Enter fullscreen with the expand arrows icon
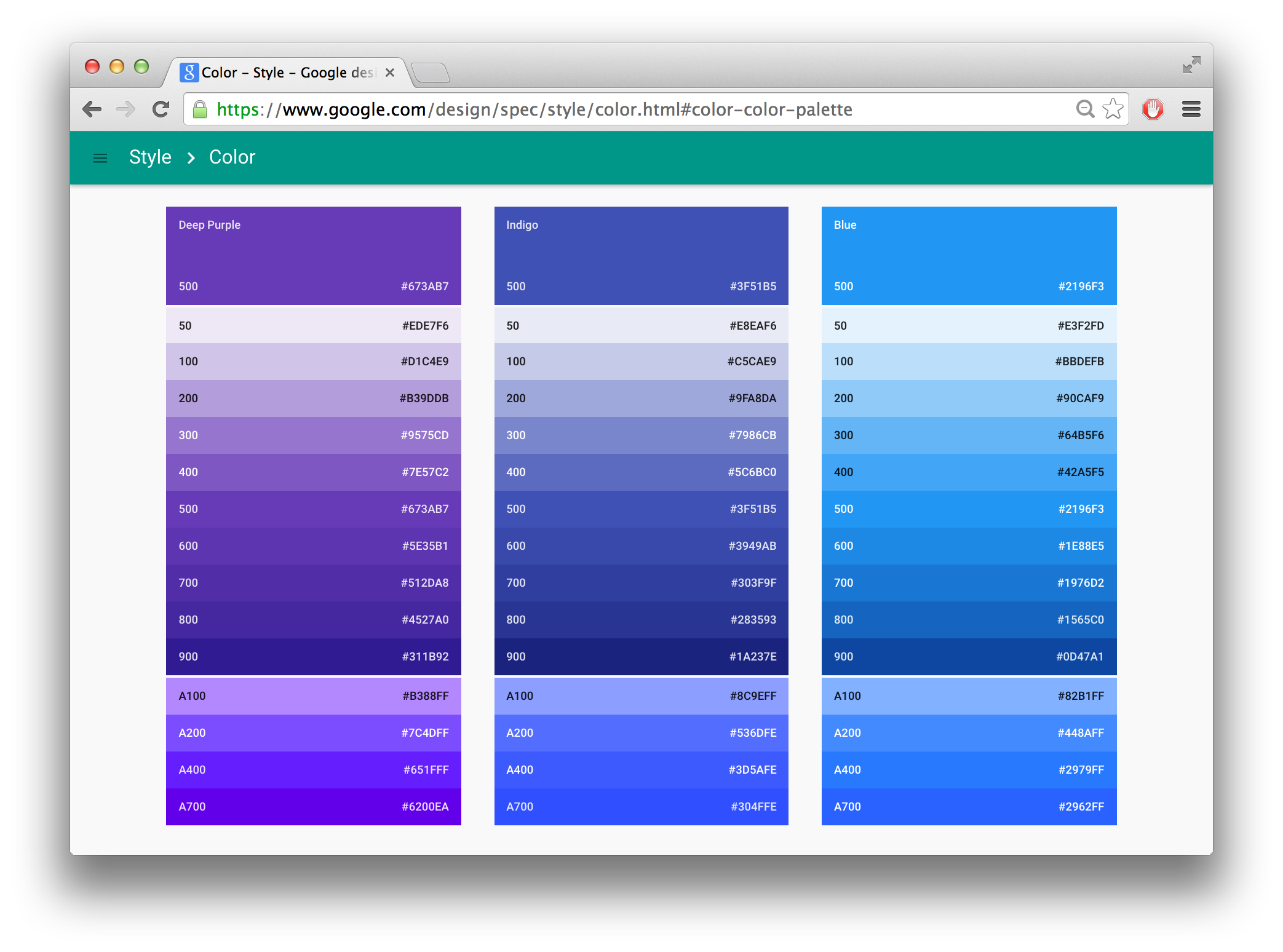 point(1191,65)
